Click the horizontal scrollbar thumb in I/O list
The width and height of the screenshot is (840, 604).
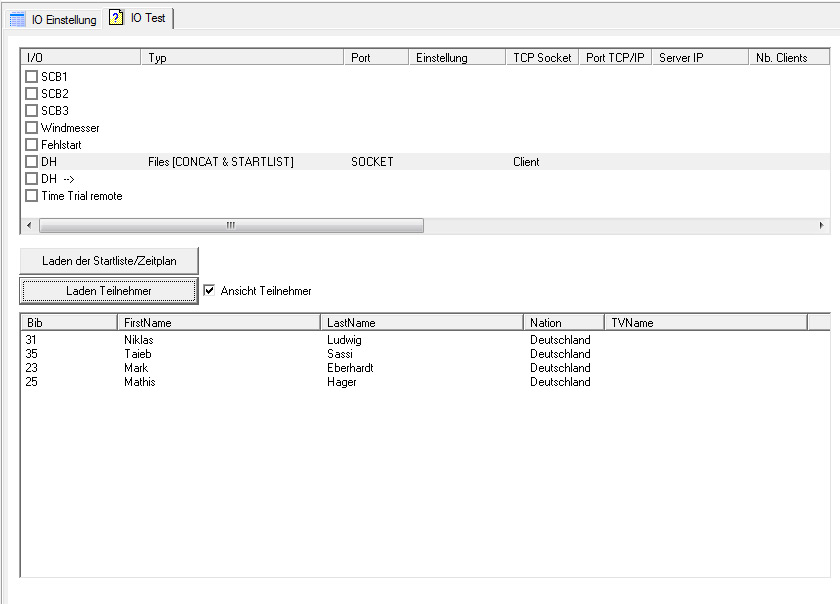click(x=231, y=226)
